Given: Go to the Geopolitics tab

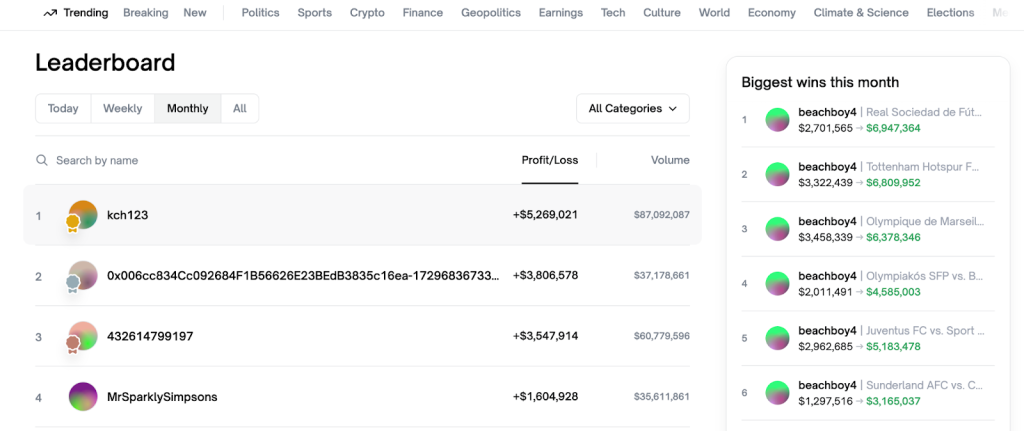Looking at the screenshot, I should click(490, 13).
